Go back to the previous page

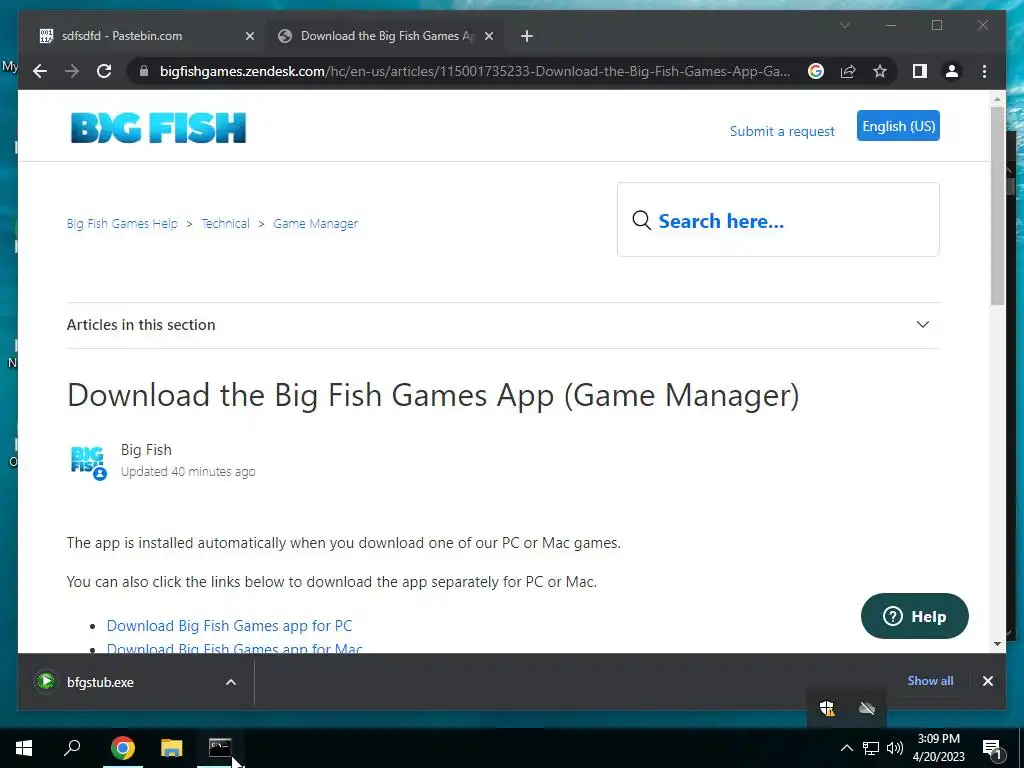coord(40,71)
